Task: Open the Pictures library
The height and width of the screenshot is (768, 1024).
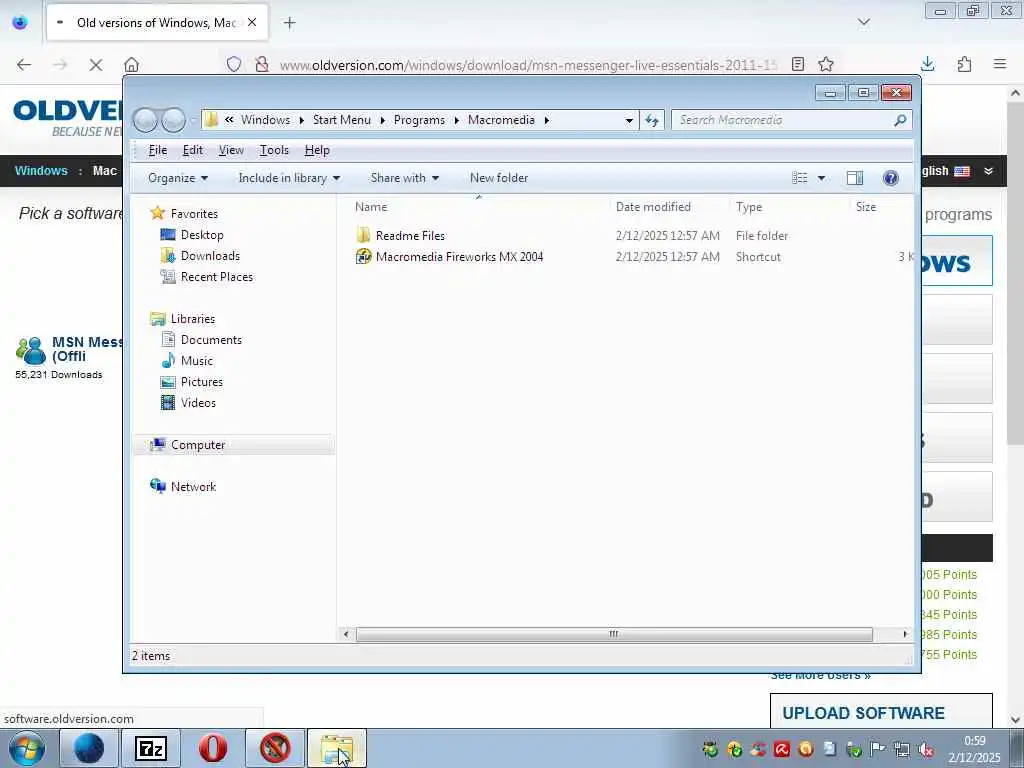Action: (201, 381)
